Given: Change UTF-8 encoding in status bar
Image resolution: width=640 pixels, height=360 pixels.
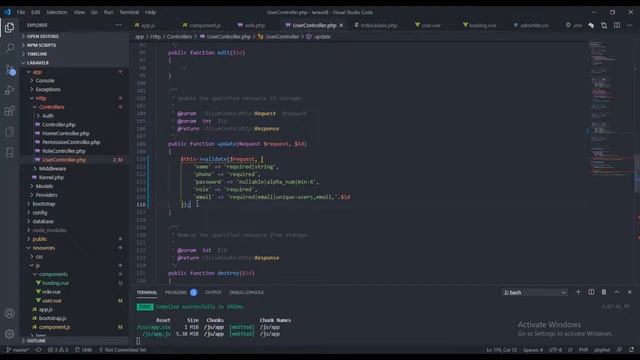Looking at the screenshot, I should 555,350.
